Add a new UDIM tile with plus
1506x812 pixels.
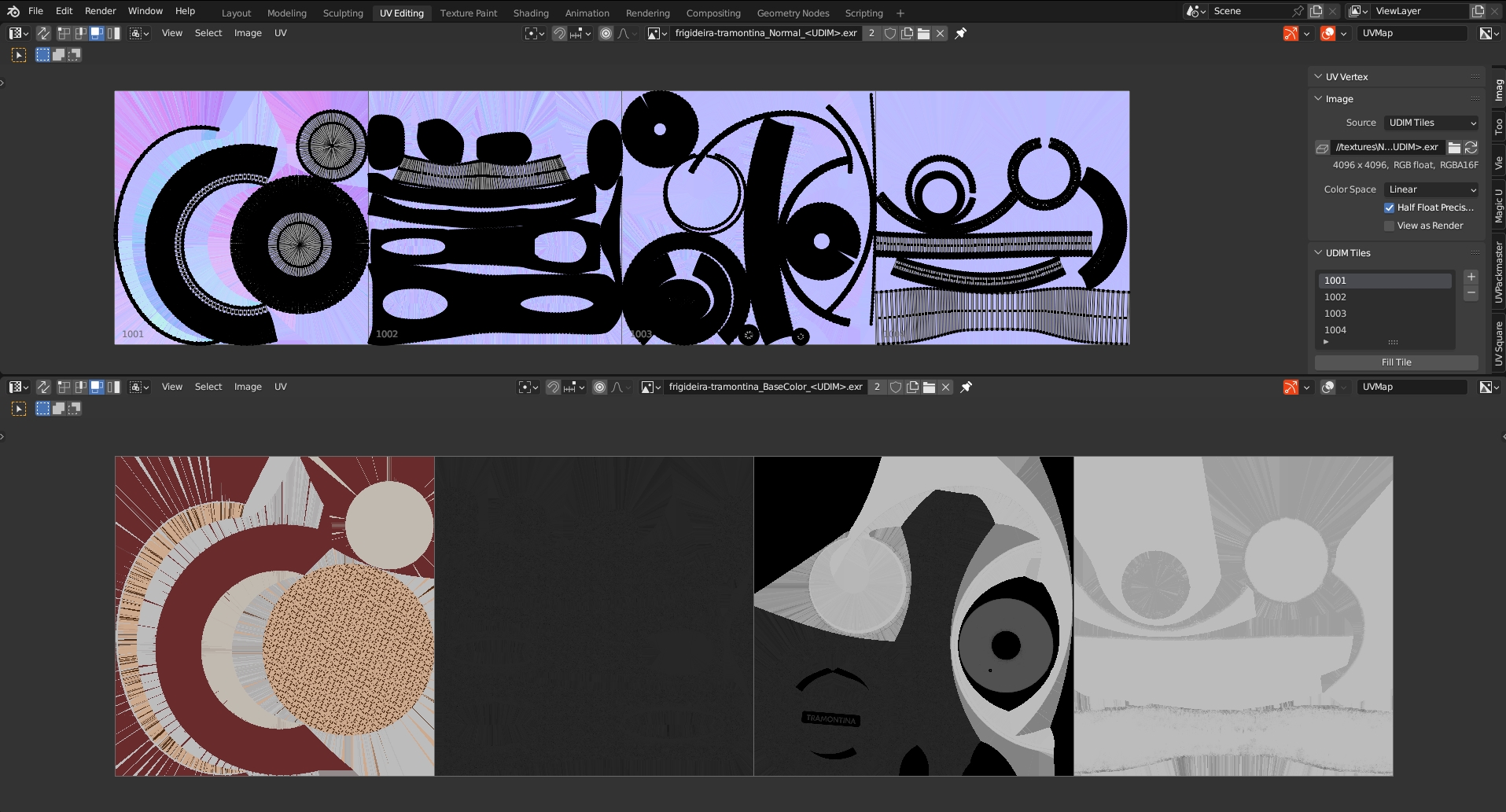[x=1471, y=277]
